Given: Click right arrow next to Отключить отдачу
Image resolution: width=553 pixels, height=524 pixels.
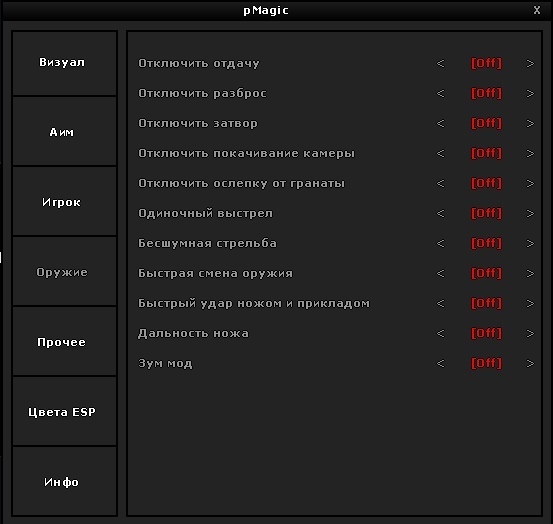Looking at the screenshot, I should tap(530, 63).
